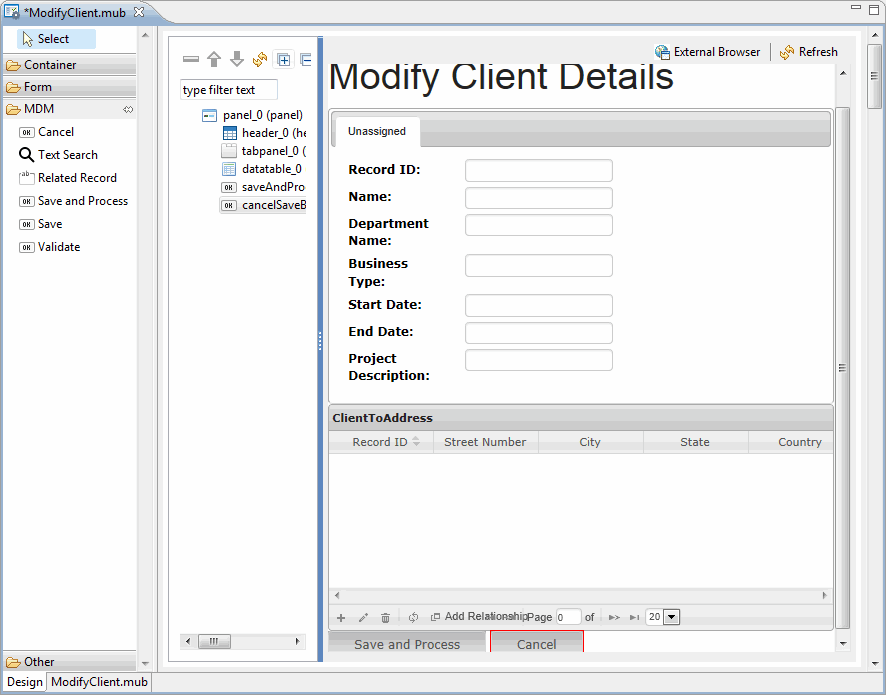Screen dimensions: 886x695
Task: Go to next page in datatable pager
Action: (x=614, y=618)
